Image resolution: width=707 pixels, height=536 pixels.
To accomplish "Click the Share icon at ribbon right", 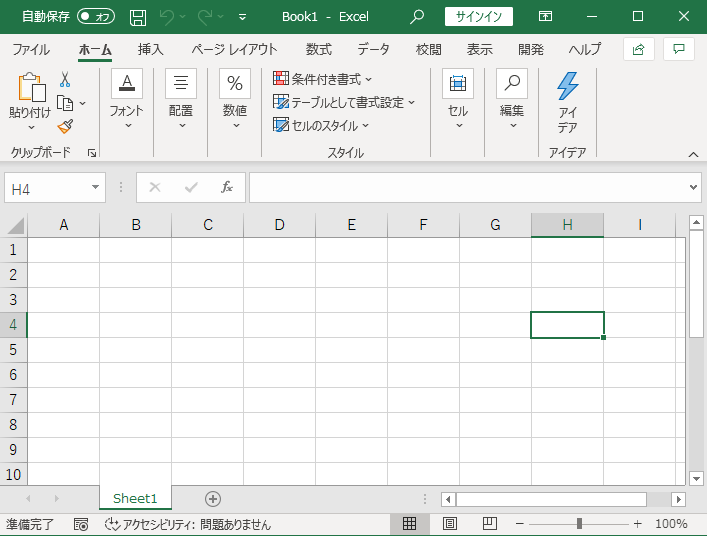I will click(637, 49).
